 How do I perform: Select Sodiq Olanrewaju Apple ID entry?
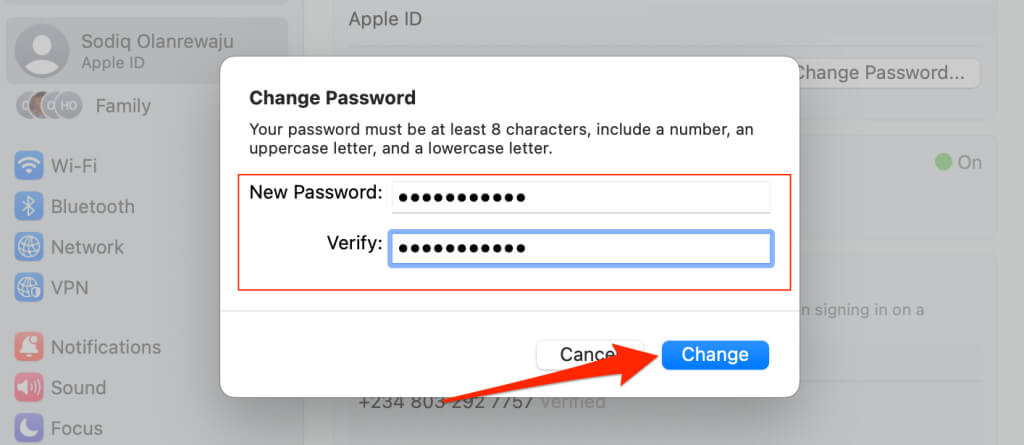(x=147, y=51)
